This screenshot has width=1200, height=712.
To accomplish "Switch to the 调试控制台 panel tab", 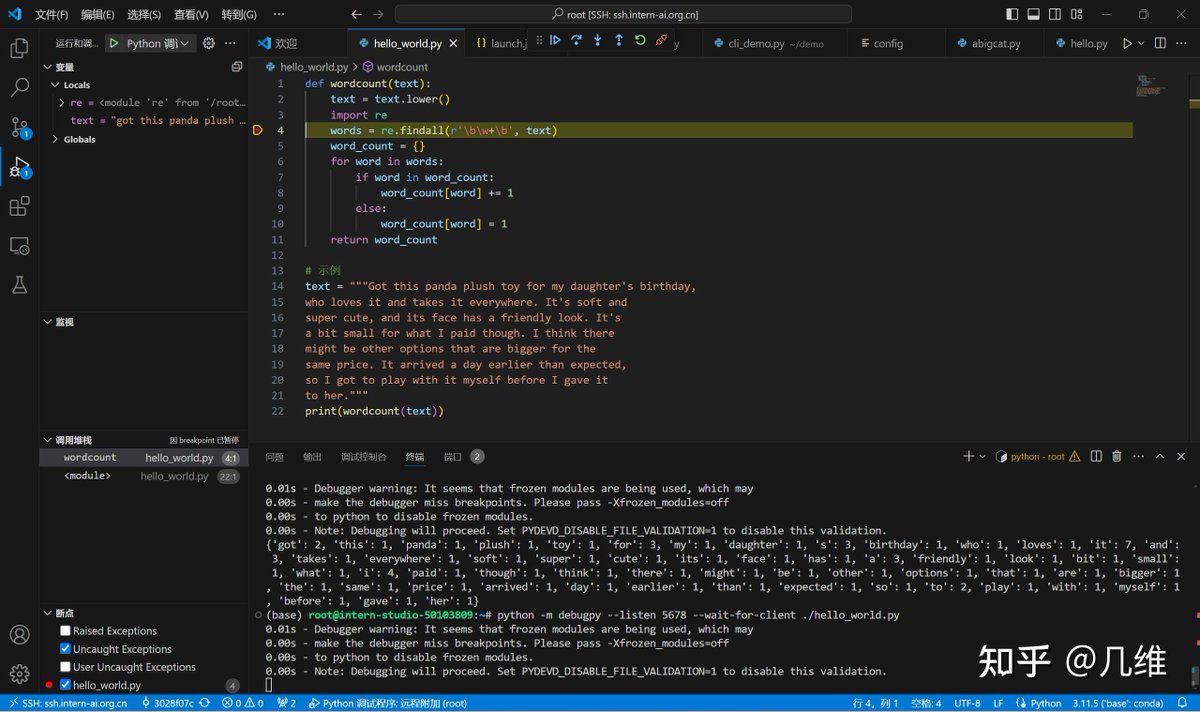I will [363, 457].
